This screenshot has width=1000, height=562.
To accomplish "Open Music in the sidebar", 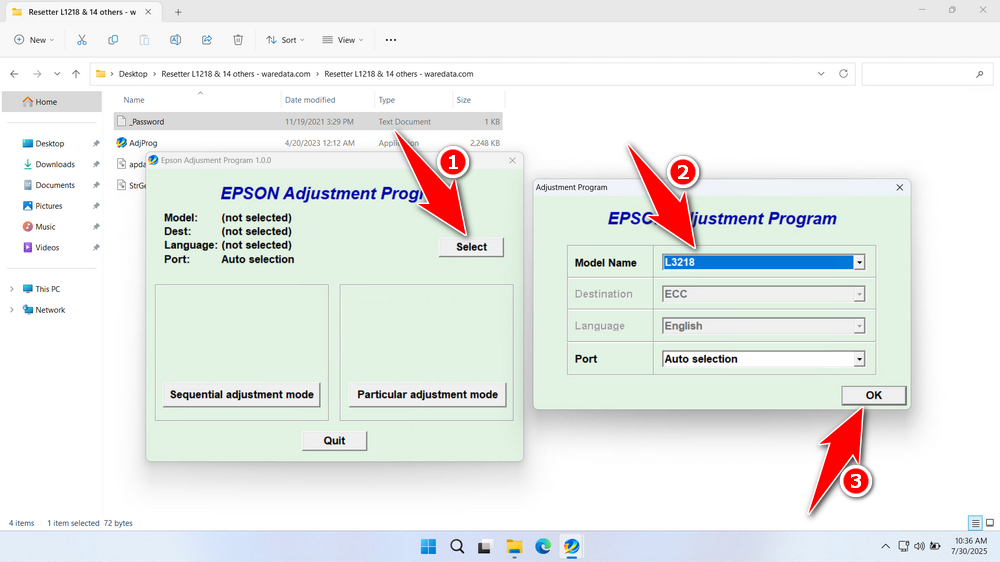I will [x=45, y=226].
